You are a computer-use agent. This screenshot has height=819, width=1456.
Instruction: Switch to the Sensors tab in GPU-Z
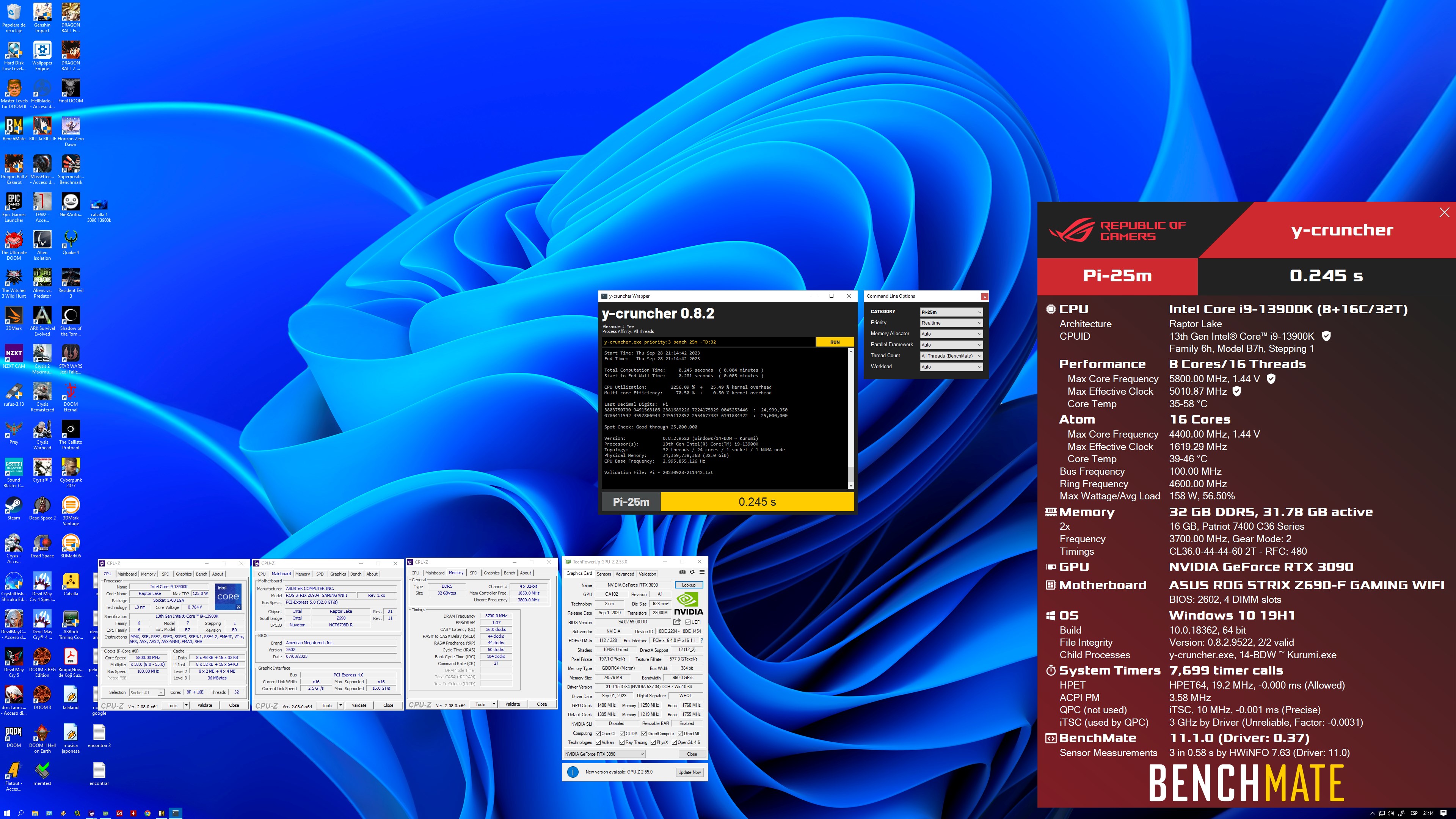(604, 574)
